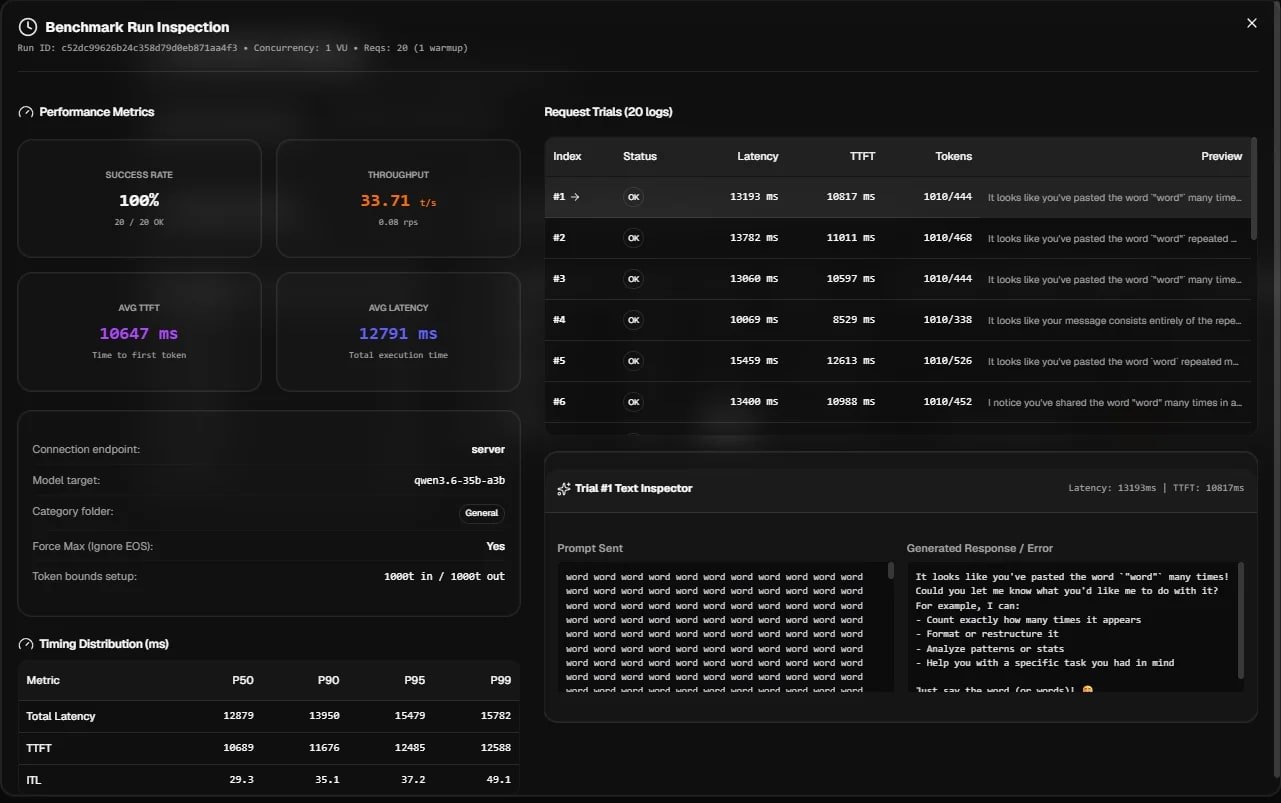Click the clock icon beside Benchmark Run Inspection
Screen dimensions: 1281x803
pos(28,27)
